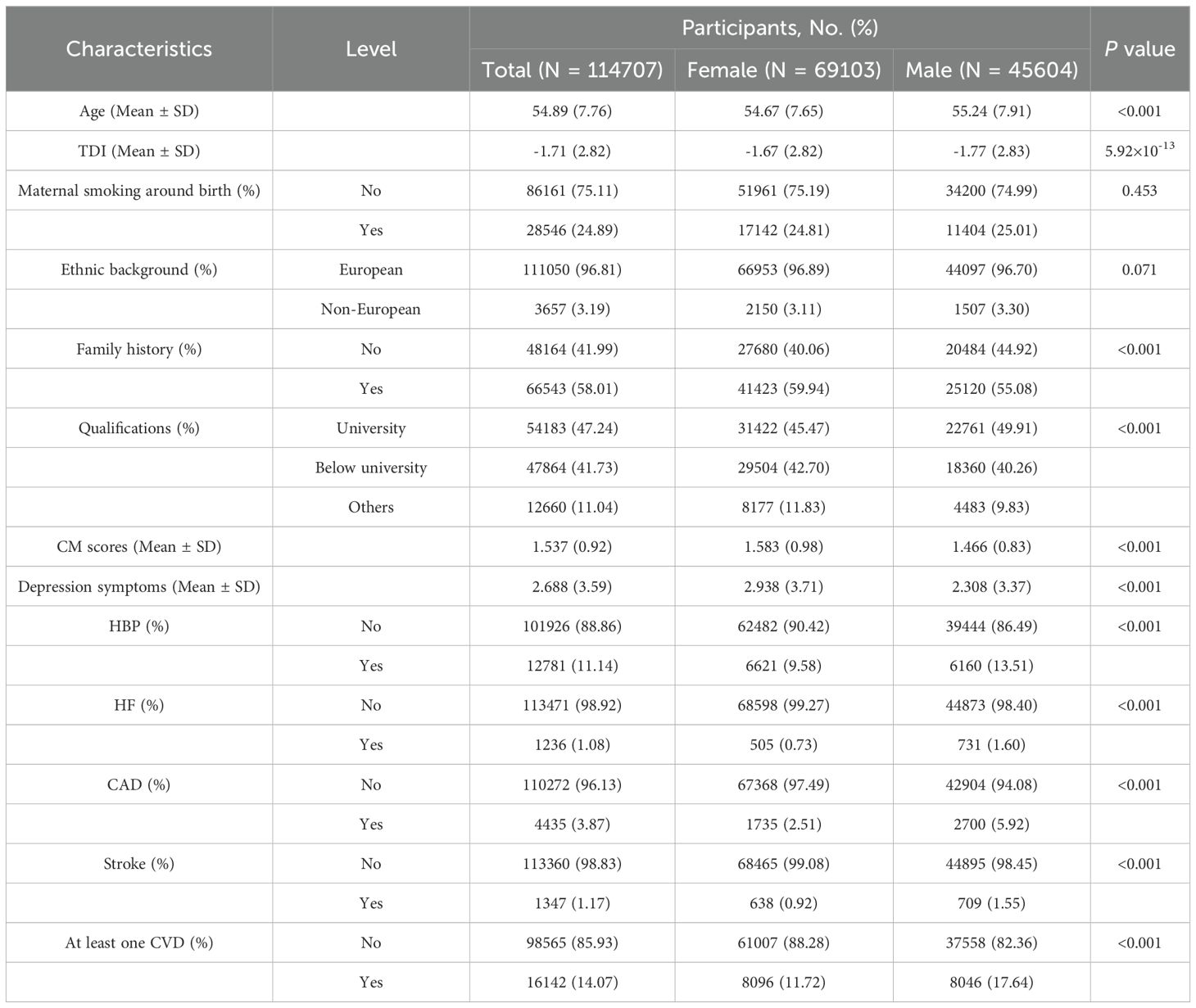
Task: Click the Characteristics column header
Action: click(138, 49)
